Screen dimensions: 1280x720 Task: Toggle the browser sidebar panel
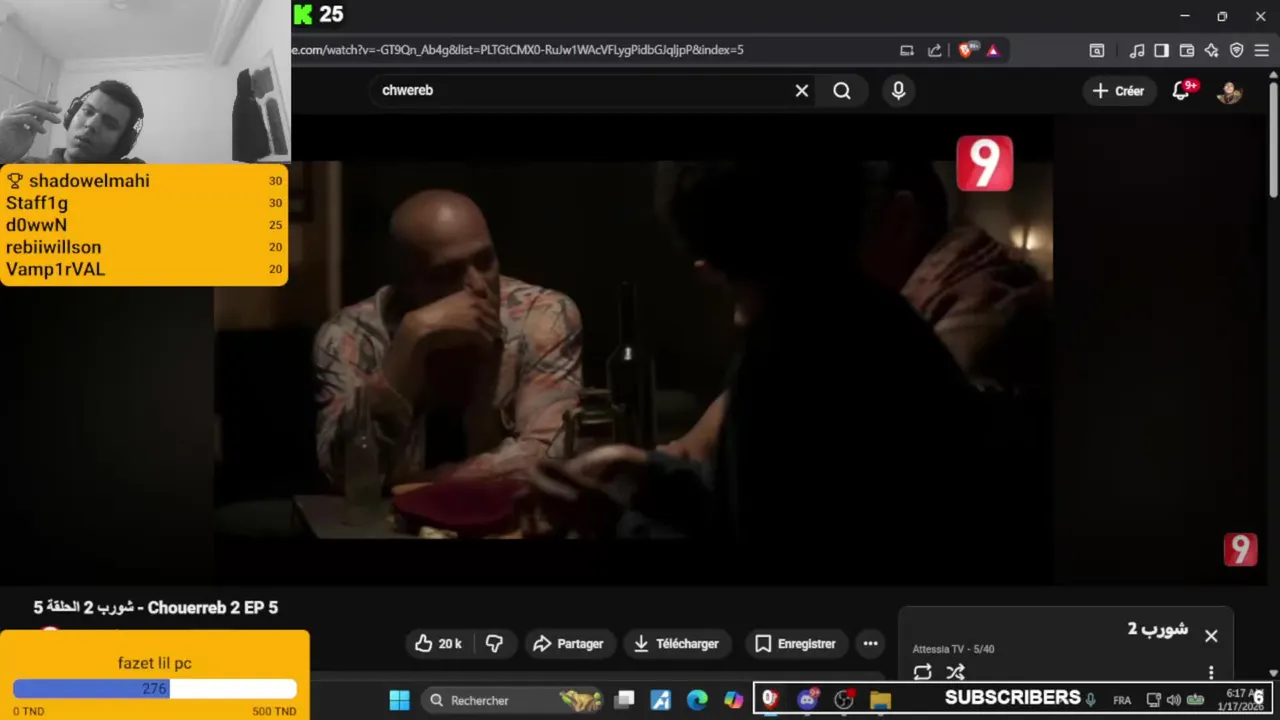[1161, 50]
